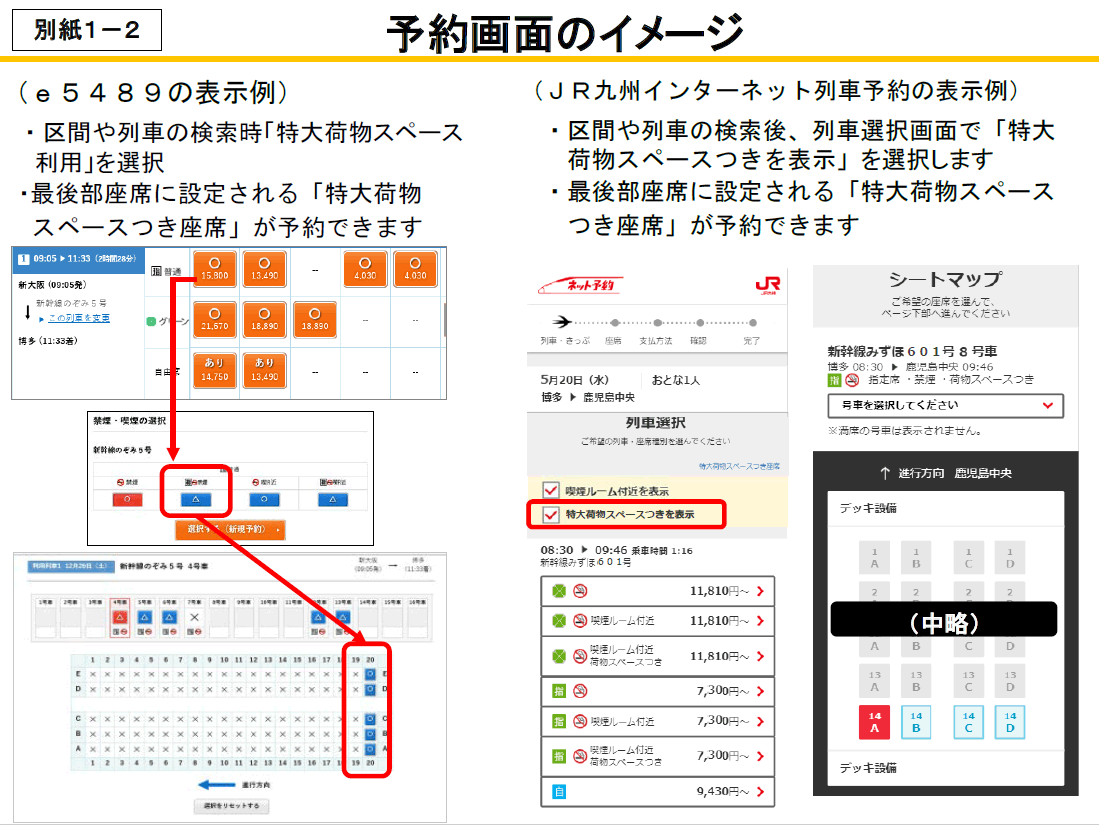Open the この列車を変更 link

tap(78, 318)
